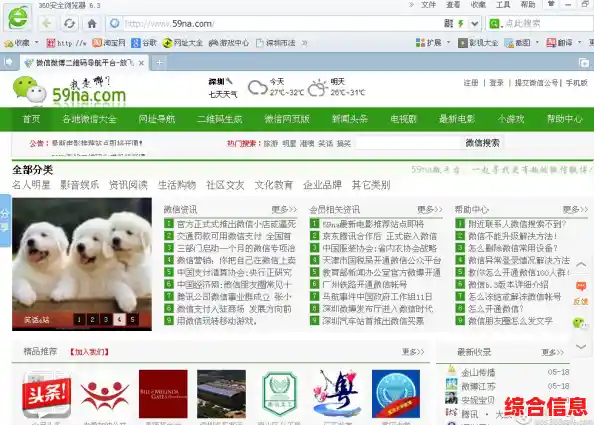Click the 登录 login link
This screenshot has height=425, width=594.
(x=496, y=83)
